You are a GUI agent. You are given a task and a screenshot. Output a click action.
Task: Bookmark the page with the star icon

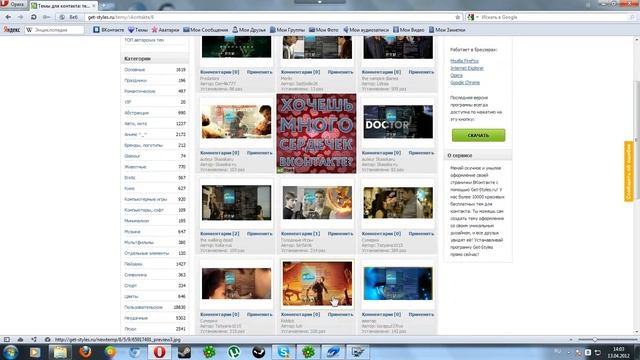pyautogui.click(x=458, y=17)
